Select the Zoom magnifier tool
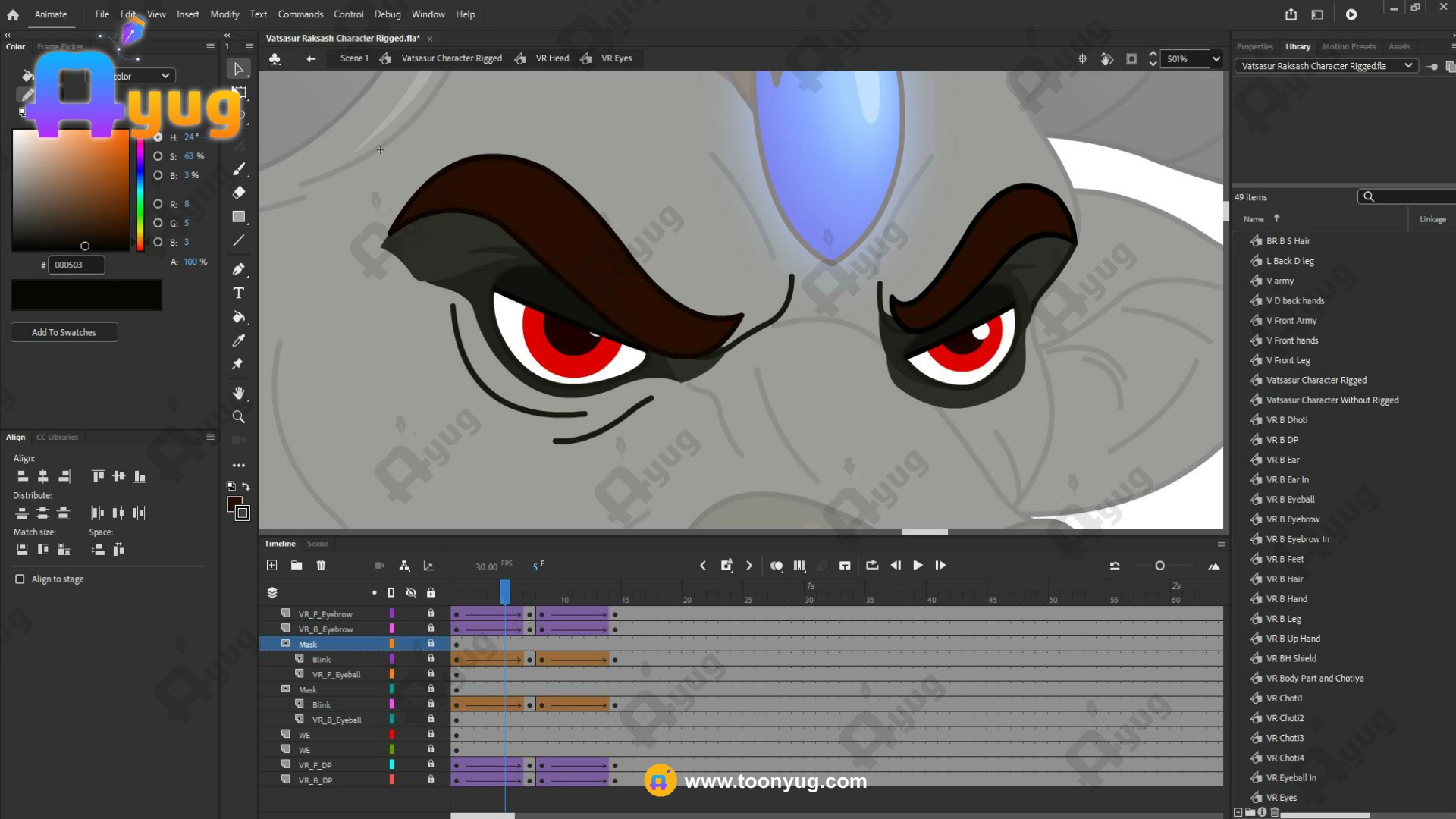 point(238,417)
